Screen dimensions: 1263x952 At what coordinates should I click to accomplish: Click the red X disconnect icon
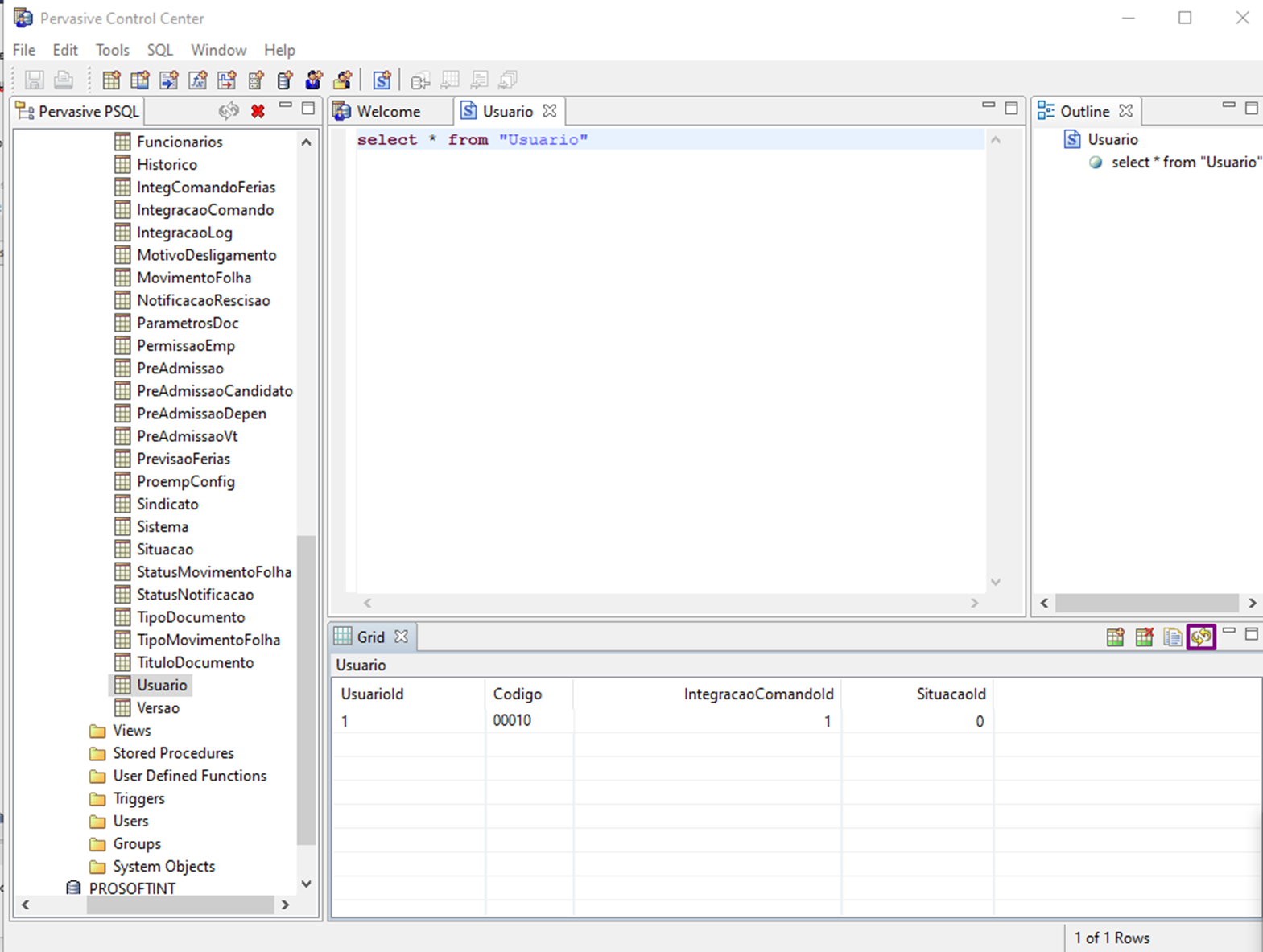point(258,111)
